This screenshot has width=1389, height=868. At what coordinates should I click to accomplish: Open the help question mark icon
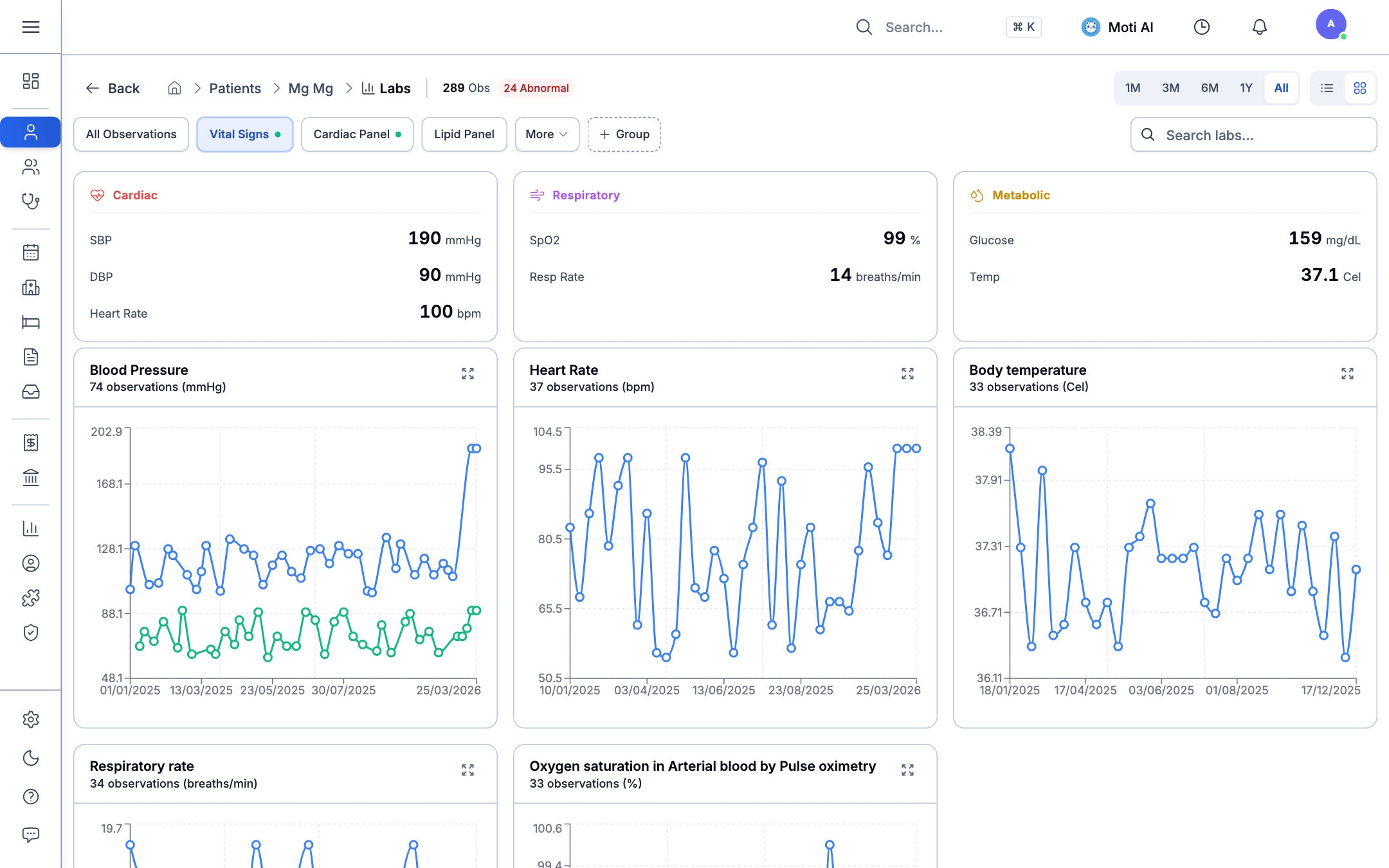point(31,797)
